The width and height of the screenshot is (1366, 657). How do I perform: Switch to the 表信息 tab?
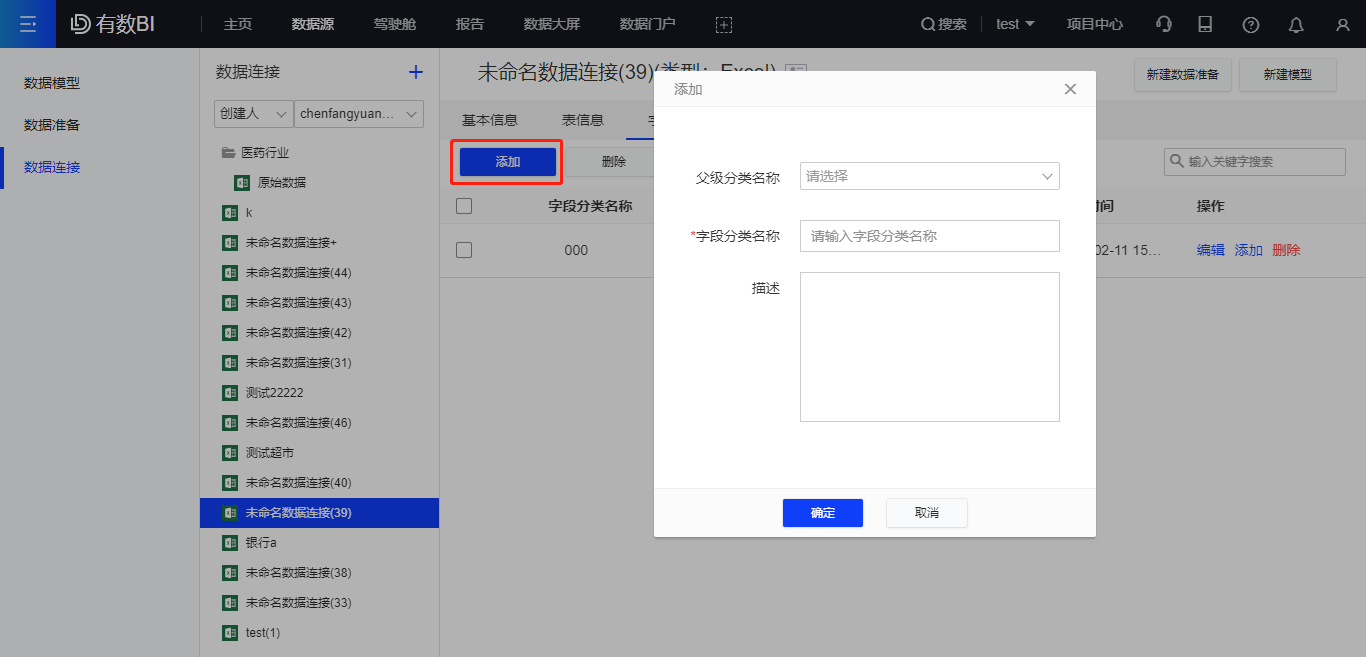582,119
